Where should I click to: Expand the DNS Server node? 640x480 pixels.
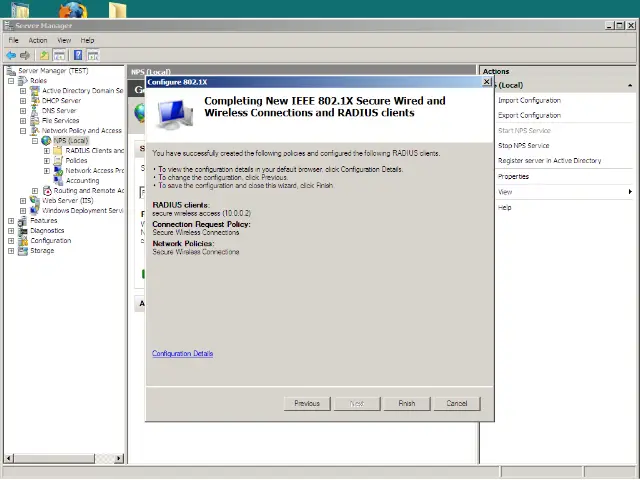click(x=23, y=111)
